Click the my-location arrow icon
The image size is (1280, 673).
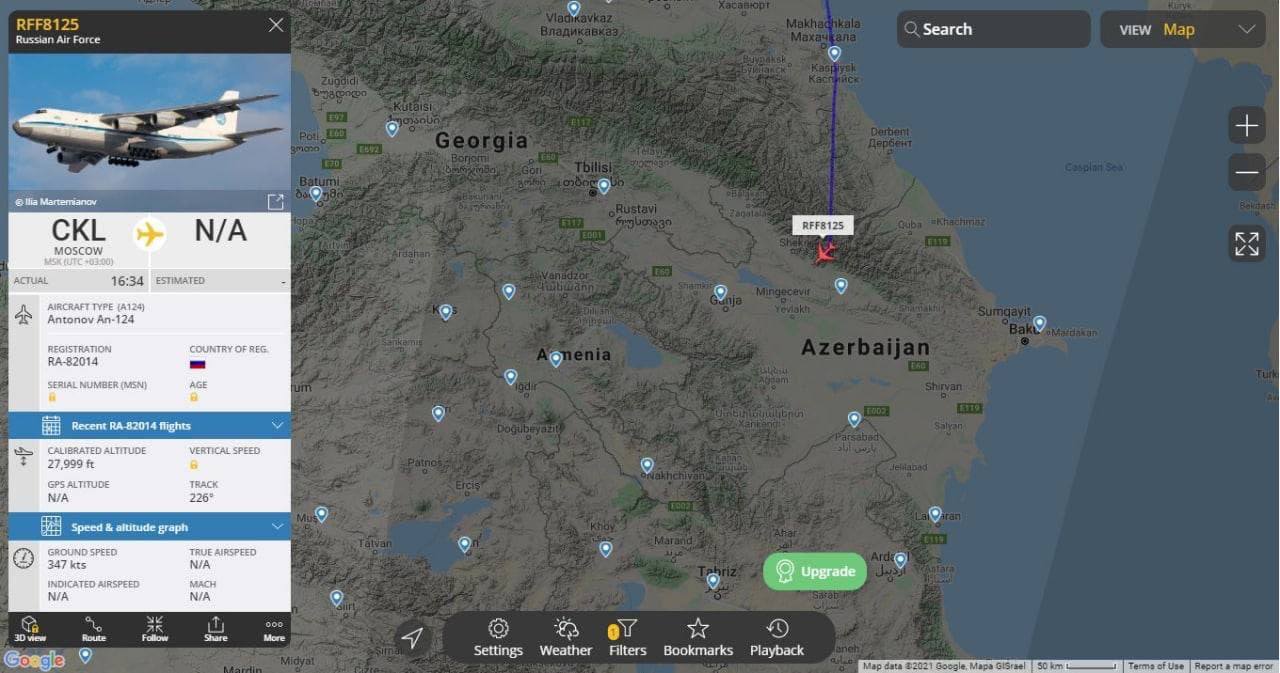click(412, 637)
